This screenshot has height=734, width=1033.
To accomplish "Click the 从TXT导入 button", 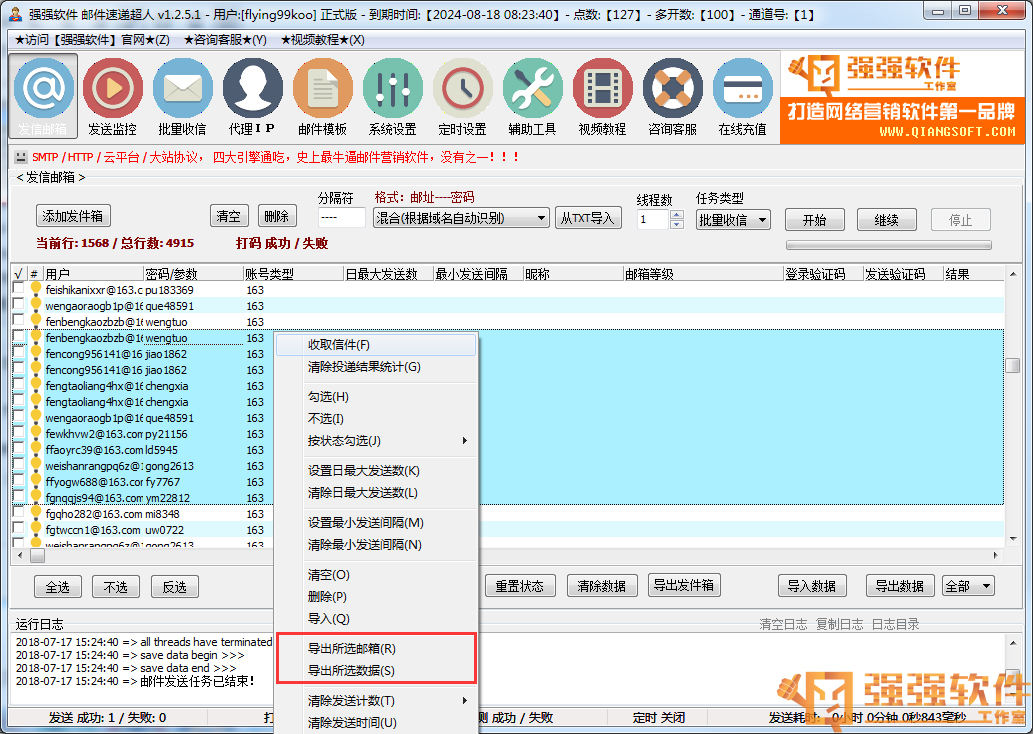I will pyautogui.click(x=588, y=218).
